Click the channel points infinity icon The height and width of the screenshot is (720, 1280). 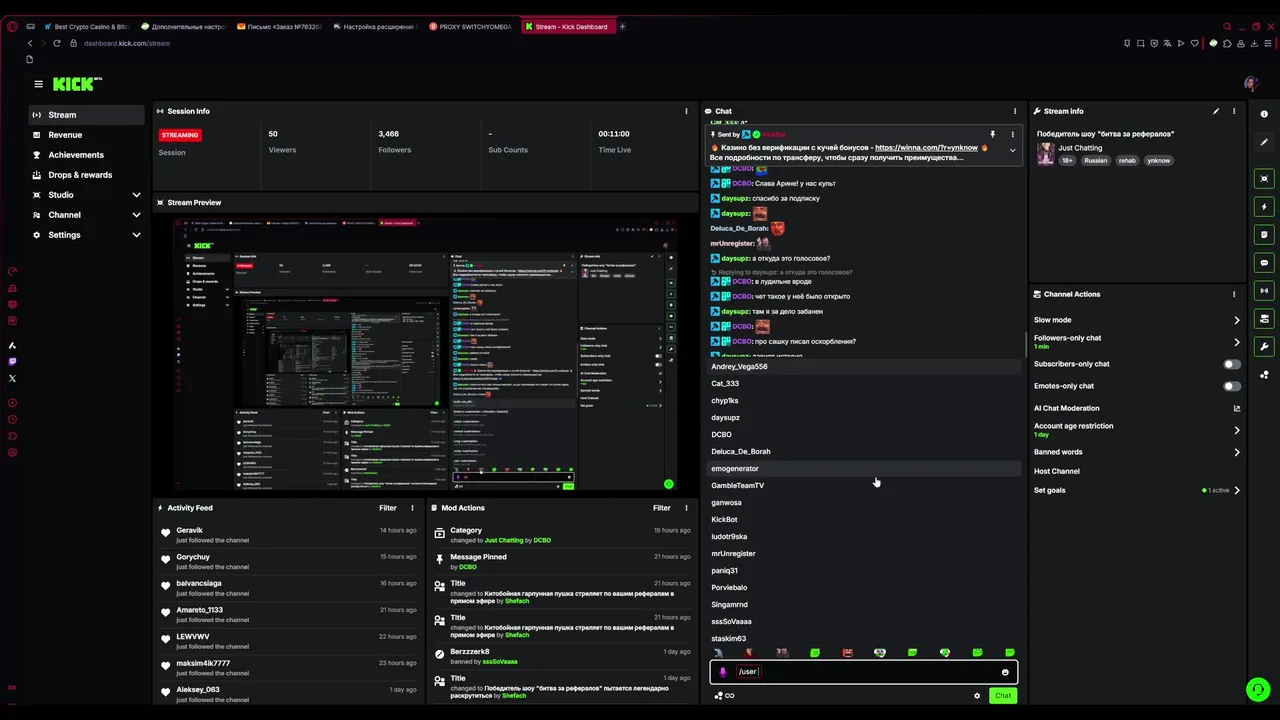[729, 696]
